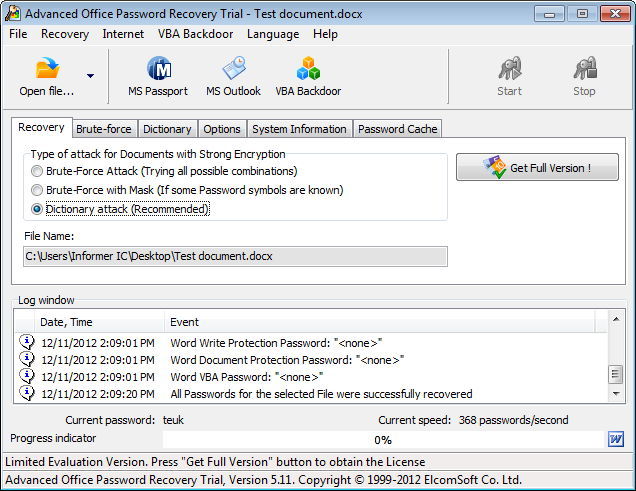Switch to the Password Cache tab
Image resolution: width=636 pixels, height=491 pixels.
398,129
